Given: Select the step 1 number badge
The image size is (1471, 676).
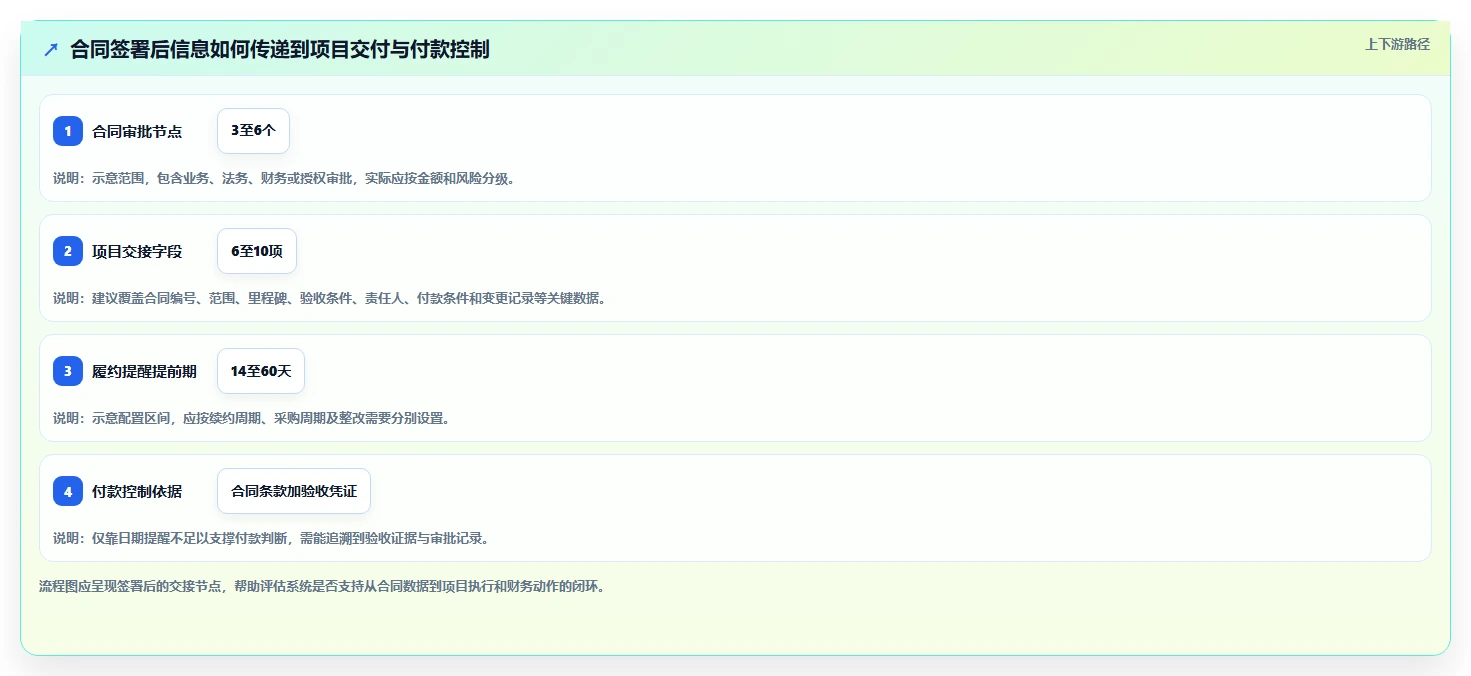Looking at the screenshot, I should click(68, 131).
